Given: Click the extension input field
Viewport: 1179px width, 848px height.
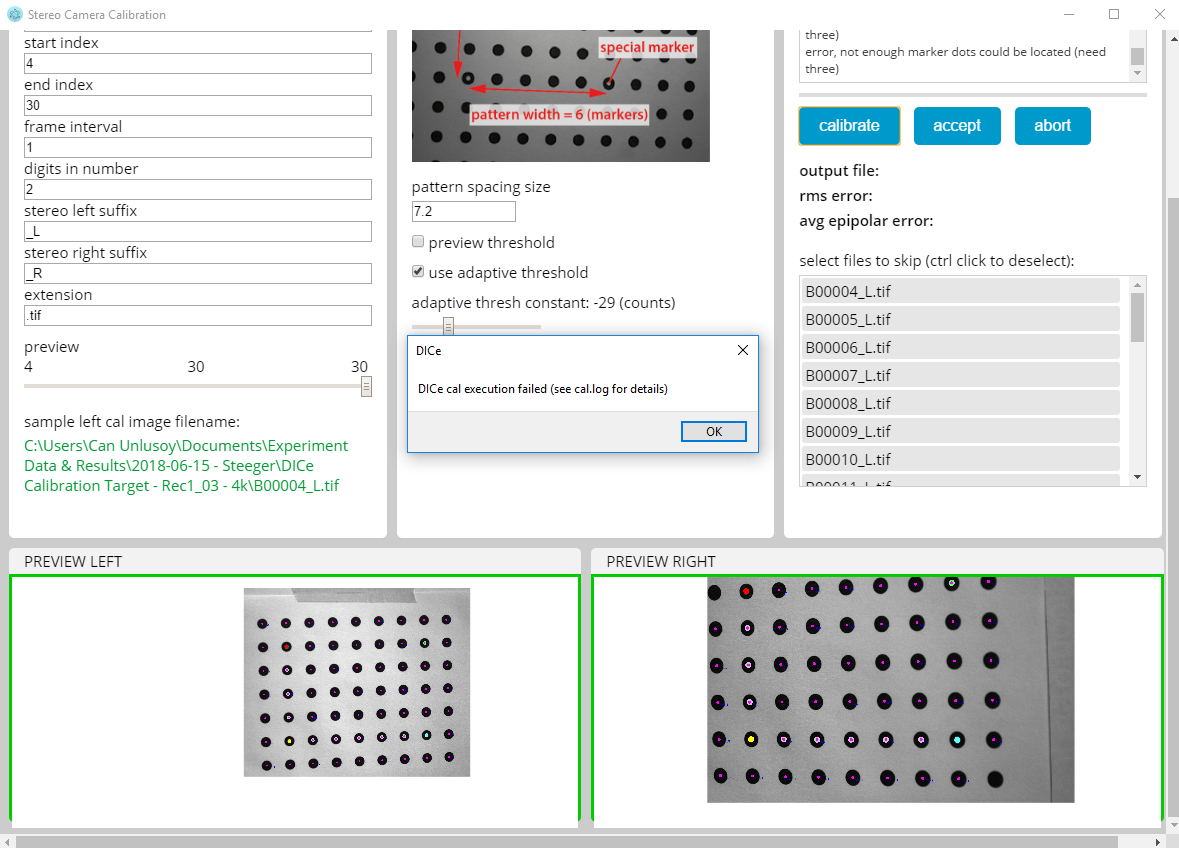Looking at the screenshot, I should point(197,315).
